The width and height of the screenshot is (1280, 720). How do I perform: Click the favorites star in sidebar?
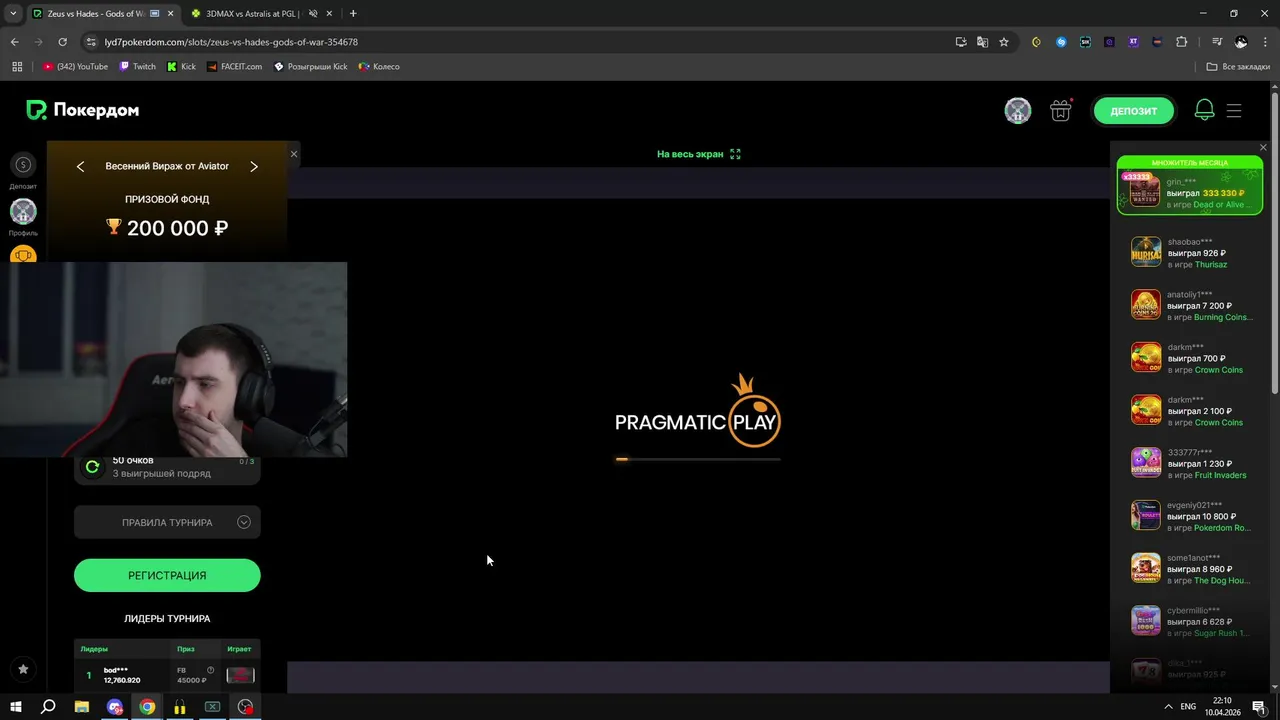click(23, 669)
